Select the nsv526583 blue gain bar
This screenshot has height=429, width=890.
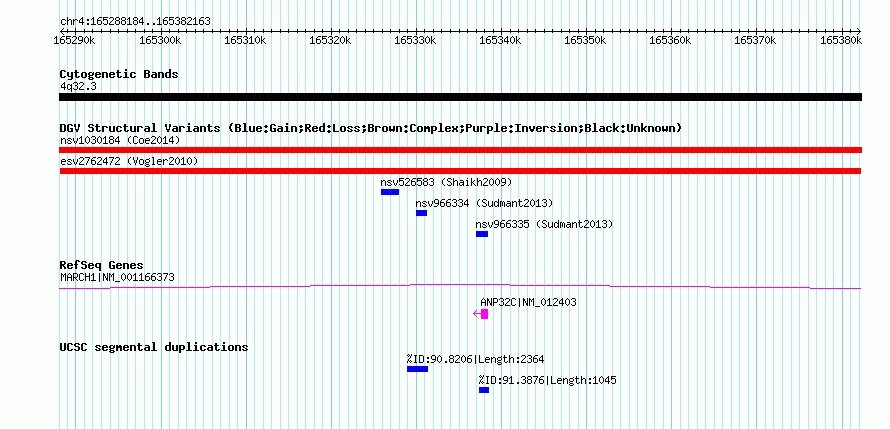[x=390, y=192]
